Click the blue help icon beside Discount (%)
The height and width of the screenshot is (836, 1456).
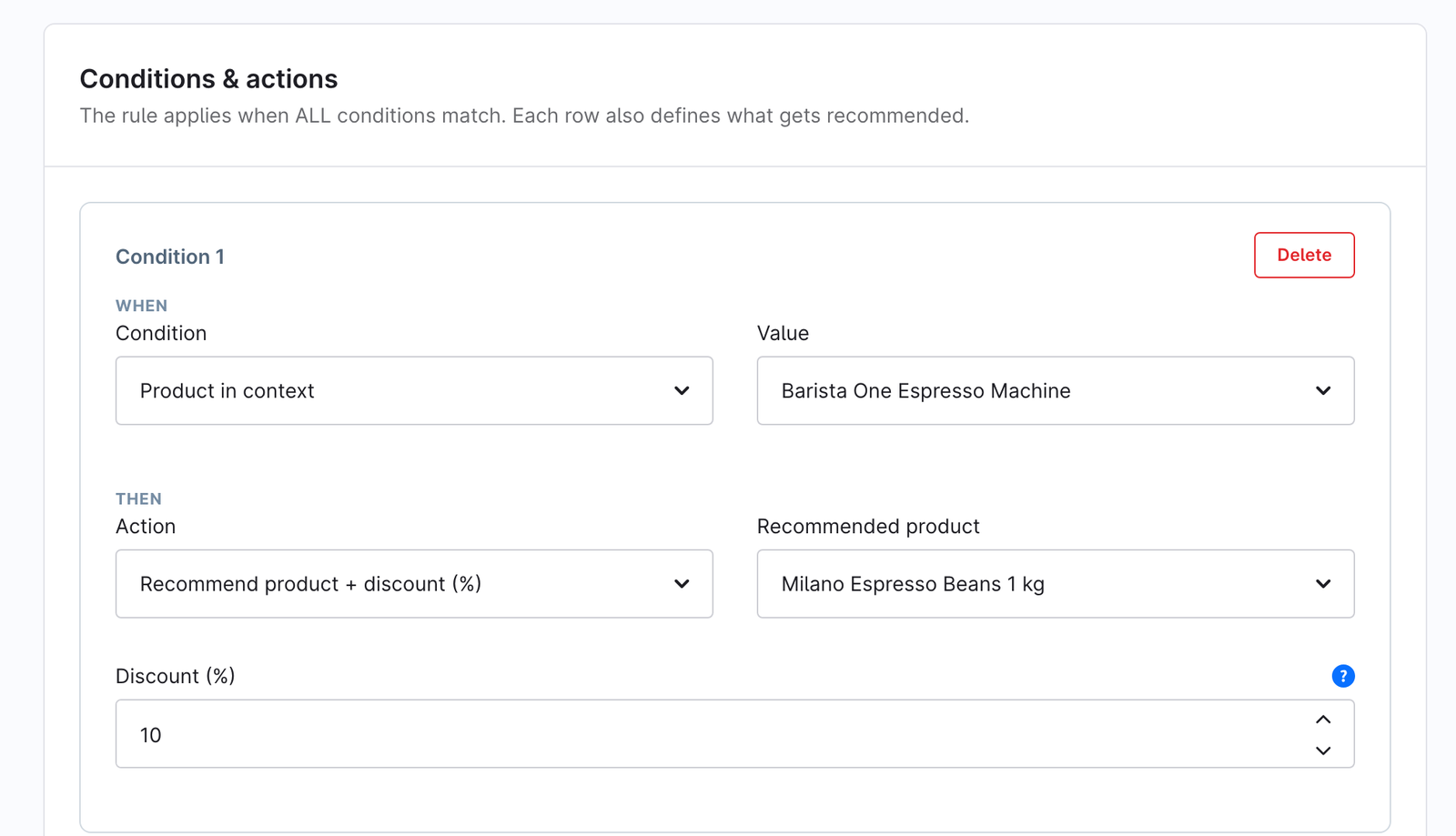[x=1342, y=676]
